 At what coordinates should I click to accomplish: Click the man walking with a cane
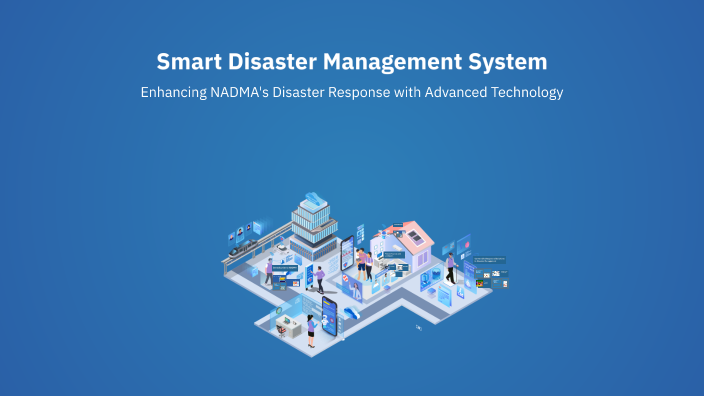click(451, 268)
